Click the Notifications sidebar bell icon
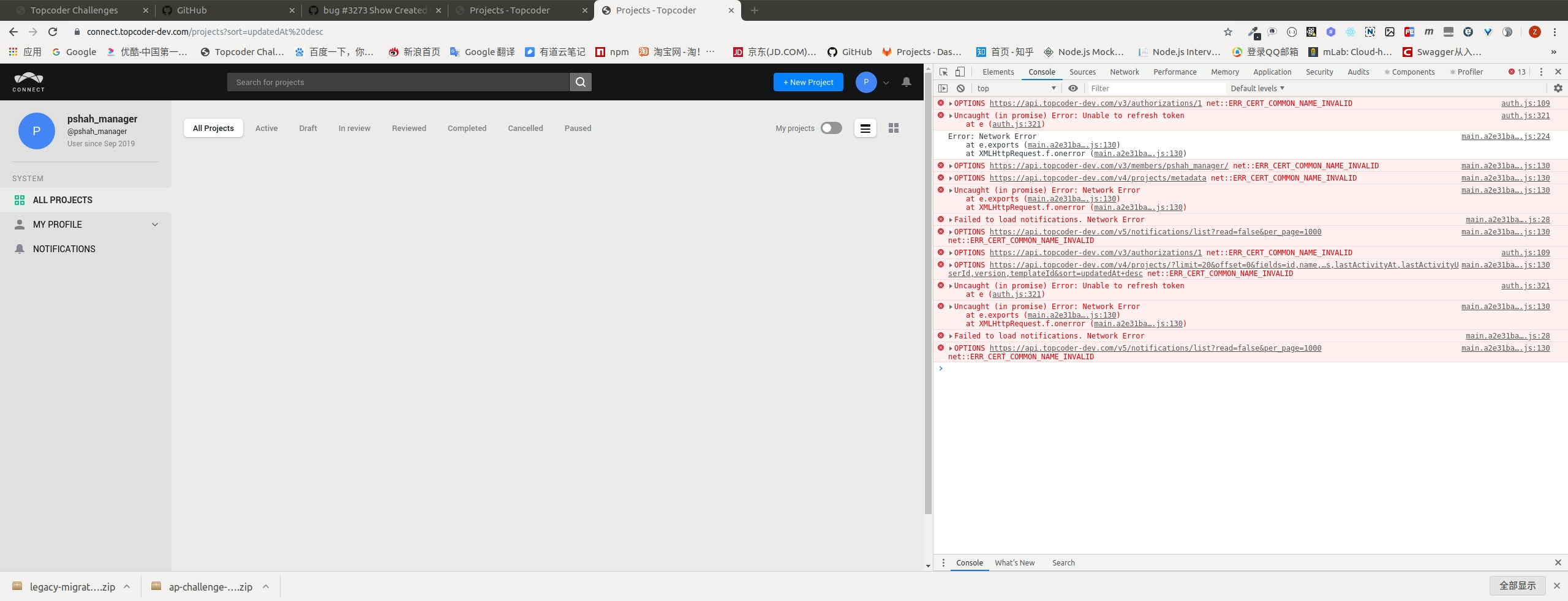1568x601 pixels. click(20, 249)
